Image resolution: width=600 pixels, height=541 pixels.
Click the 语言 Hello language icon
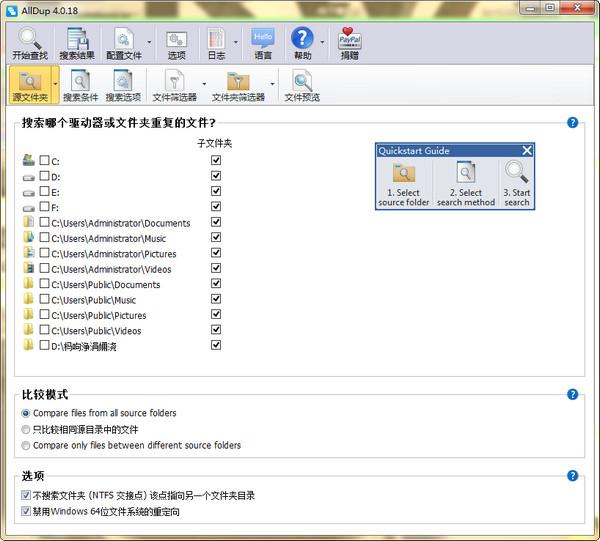263,44
